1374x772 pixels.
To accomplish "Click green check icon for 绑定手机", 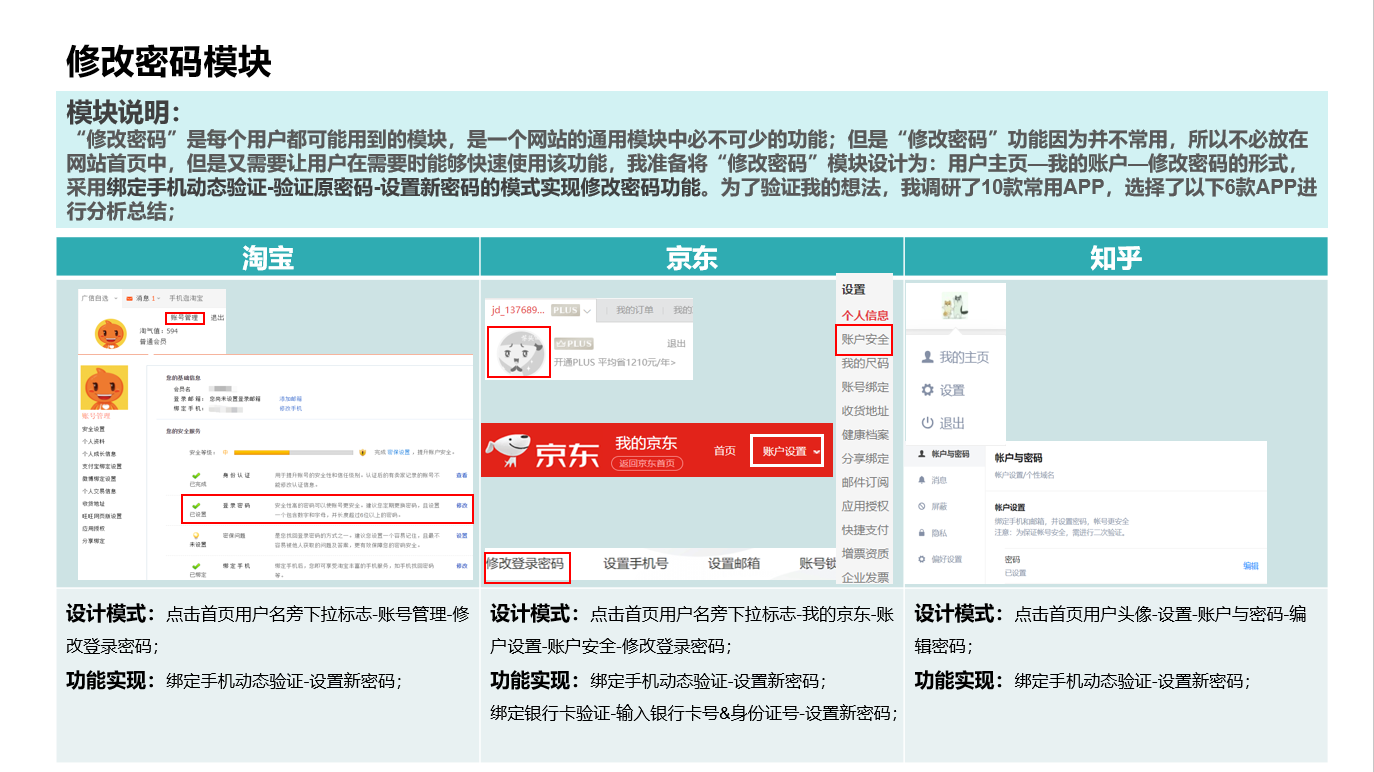I will pos(197,566).
